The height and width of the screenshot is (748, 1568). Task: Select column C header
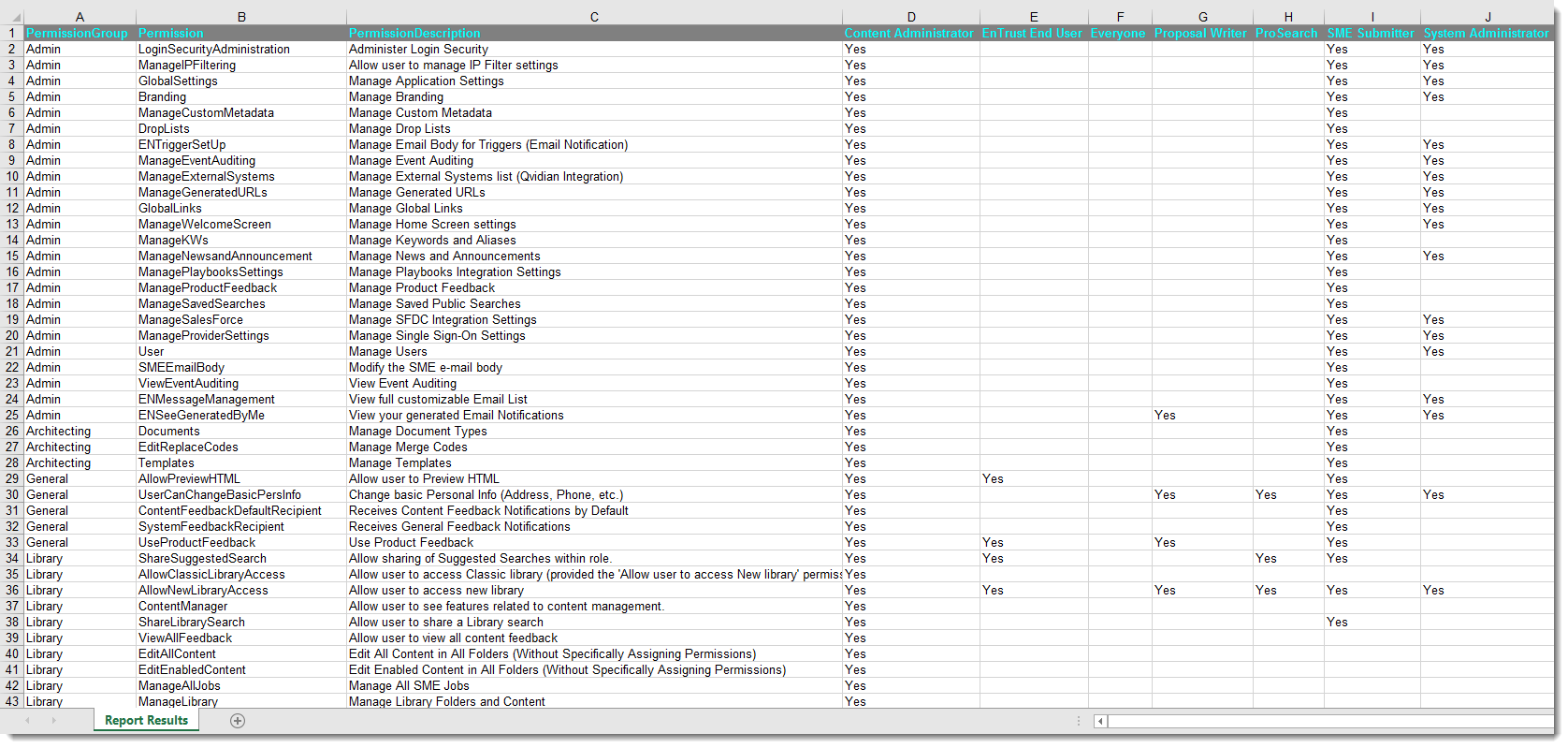click(594, 17)
